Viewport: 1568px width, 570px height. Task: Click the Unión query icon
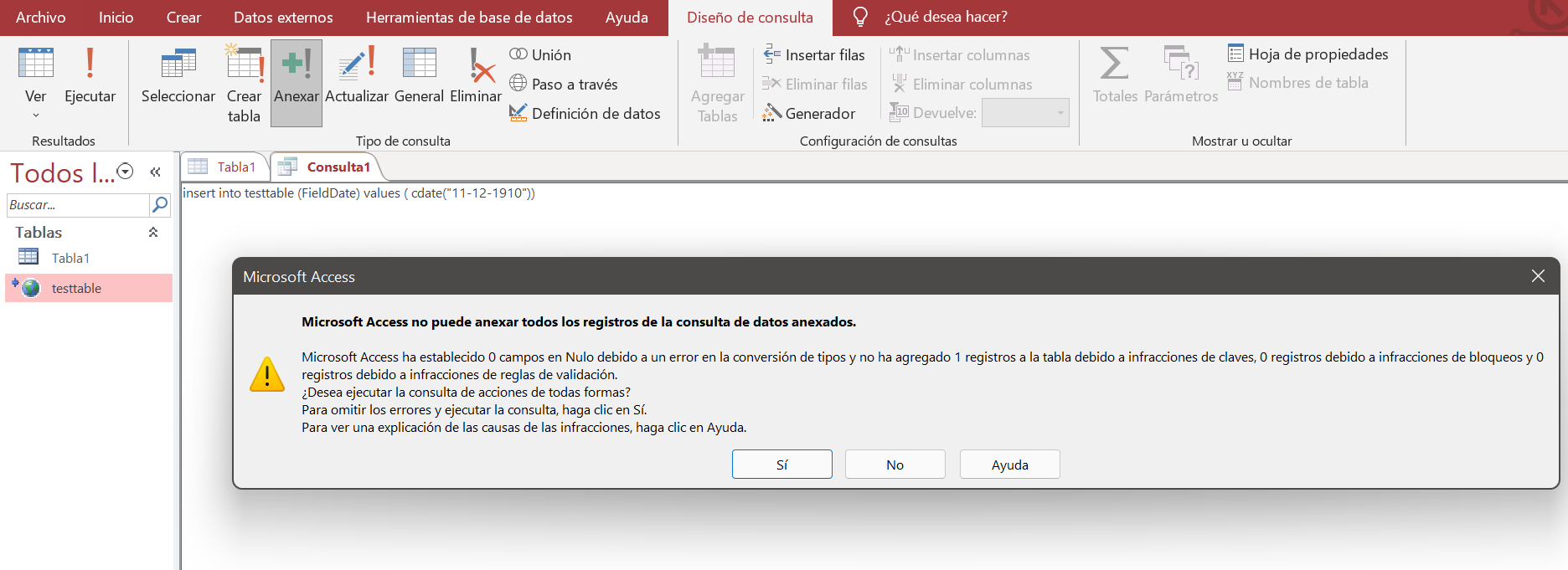pos(540,55)
